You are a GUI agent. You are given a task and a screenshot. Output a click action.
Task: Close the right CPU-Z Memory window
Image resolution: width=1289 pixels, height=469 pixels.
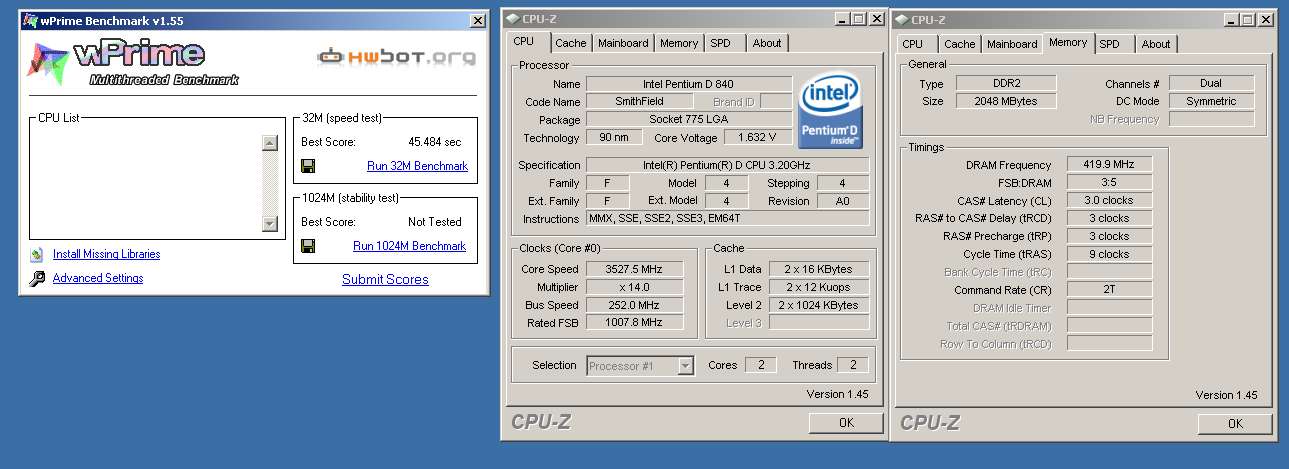tap(1266, 19)
